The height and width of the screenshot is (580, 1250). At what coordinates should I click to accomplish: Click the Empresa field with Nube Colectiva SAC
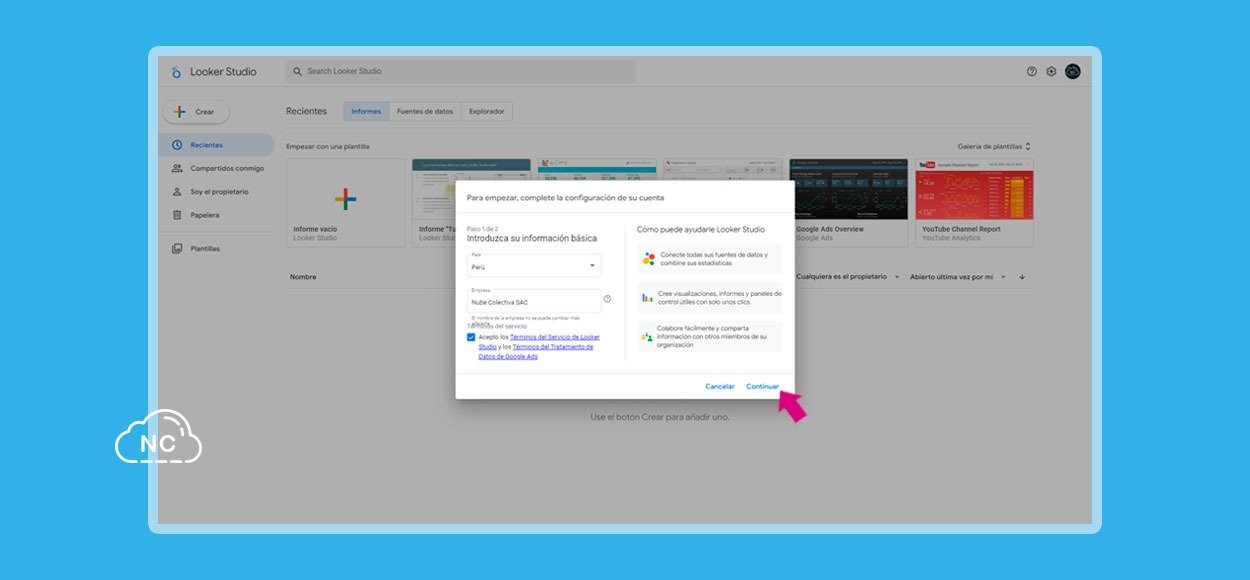coord(534,300)
